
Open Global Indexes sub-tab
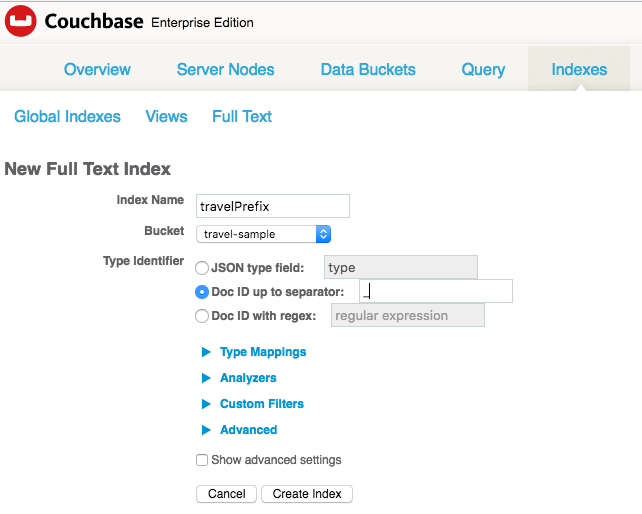68,116
